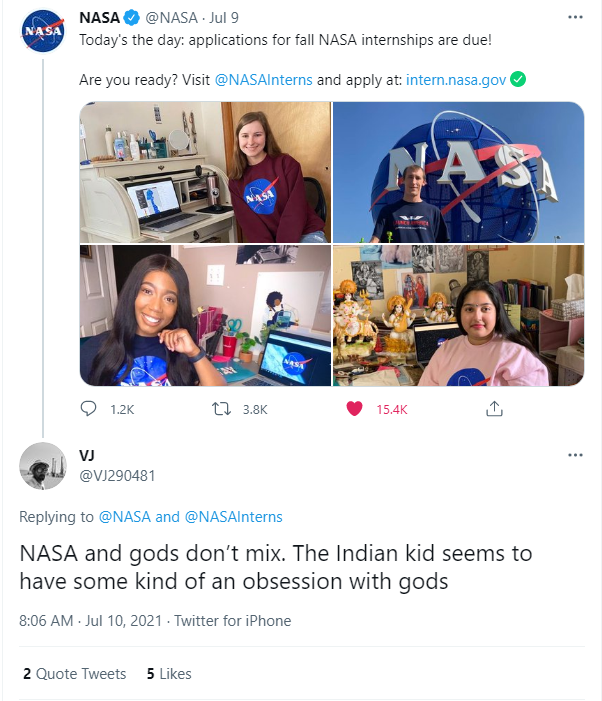The height and width of the screenshot is (701, 602).
Task: Open photo of man before NASA globe
Action: click(459, 172)
